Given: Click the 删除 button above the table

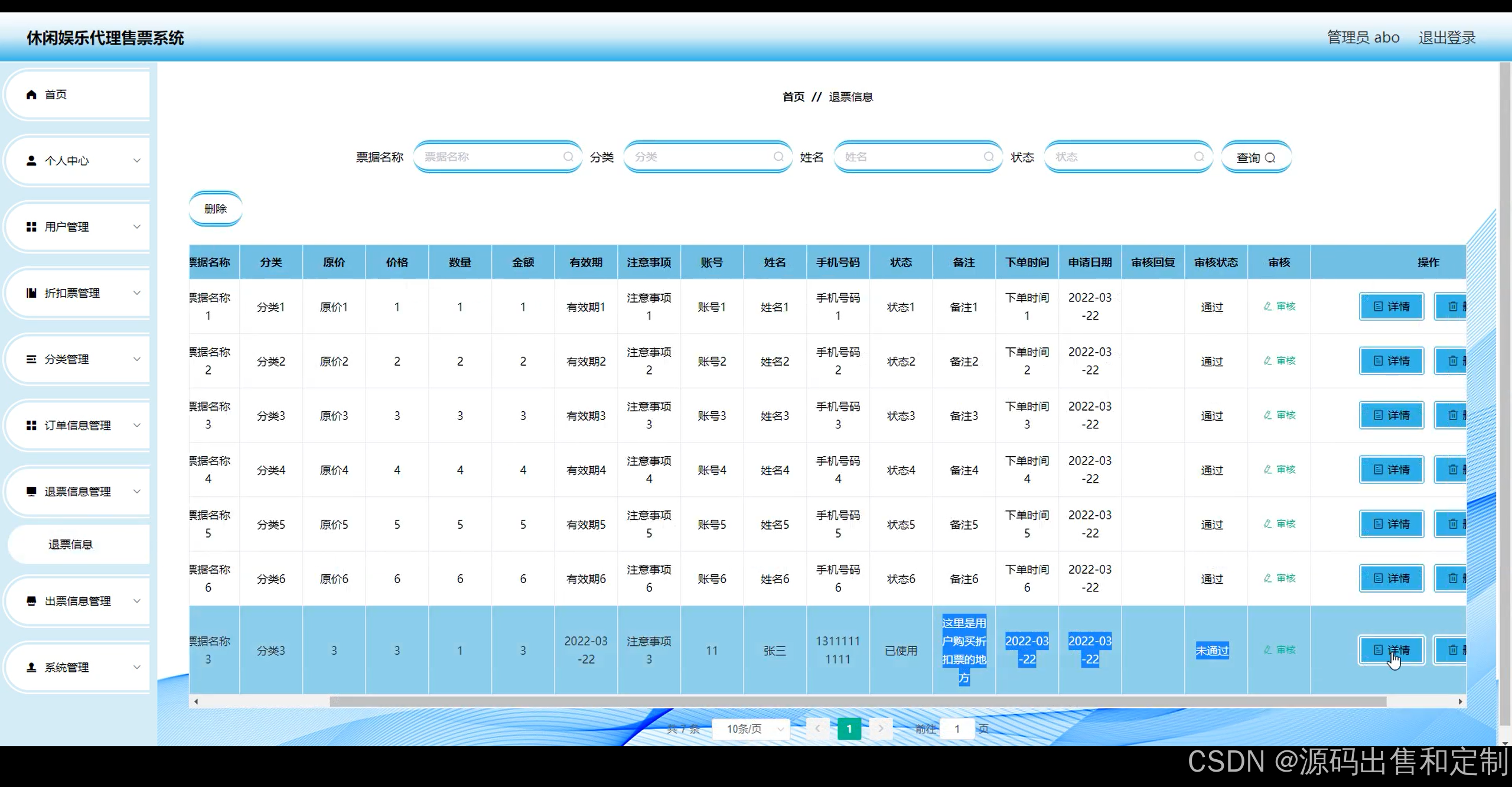Looking at the screenshot, I should (x=215, y=209).
